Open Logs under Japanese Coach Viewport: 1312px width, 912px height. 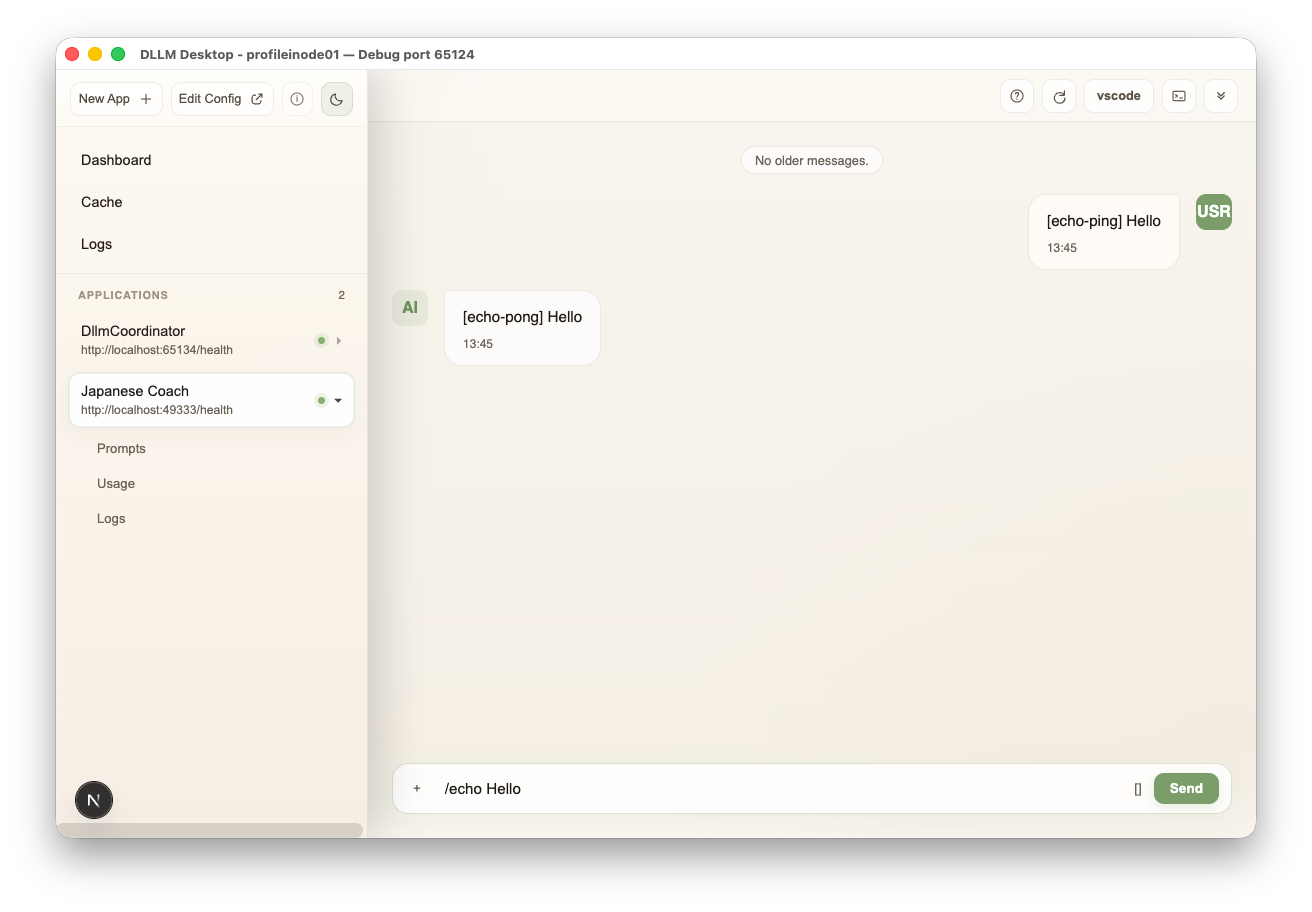pos(111,518)
